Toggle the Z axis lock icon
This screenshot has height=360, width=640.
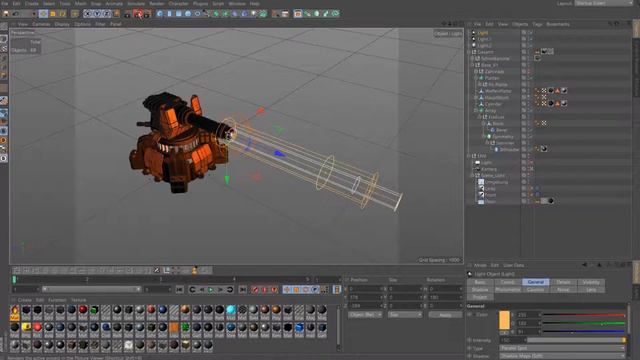pyautogui.click(x=107, y=14)
